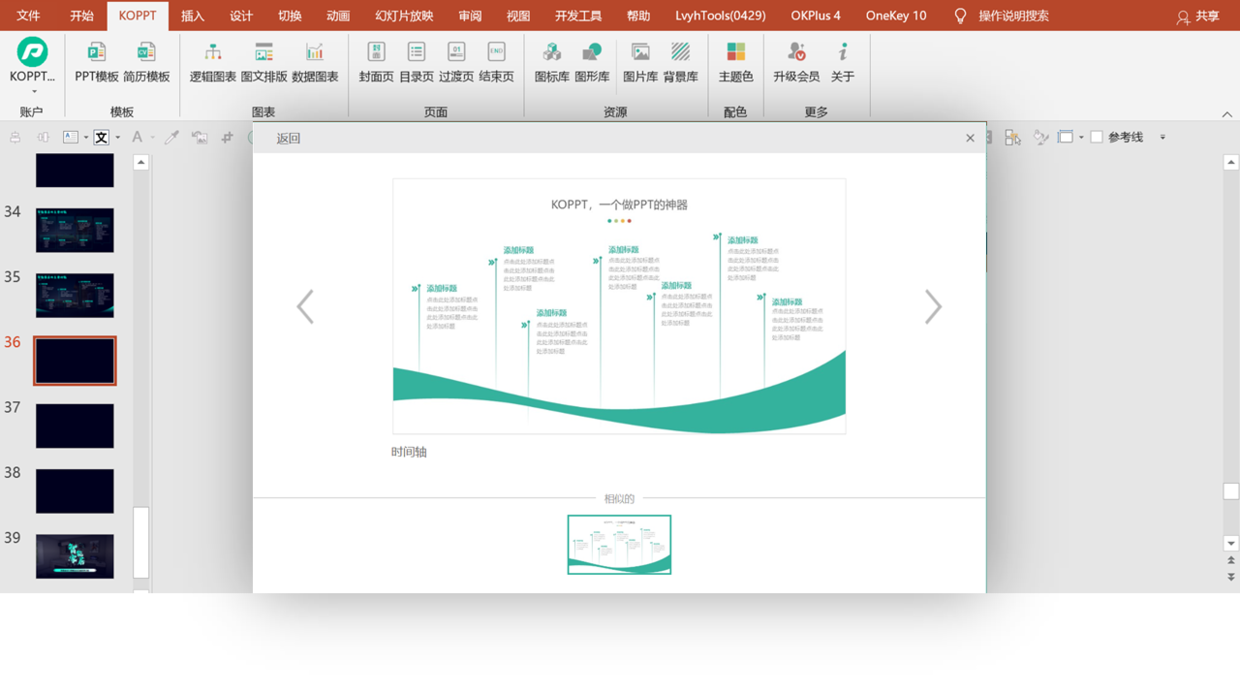This screenshot has width=1240, height=695.
Task: Insert a 过渡页 transition page
Action: tap(456, 62)
